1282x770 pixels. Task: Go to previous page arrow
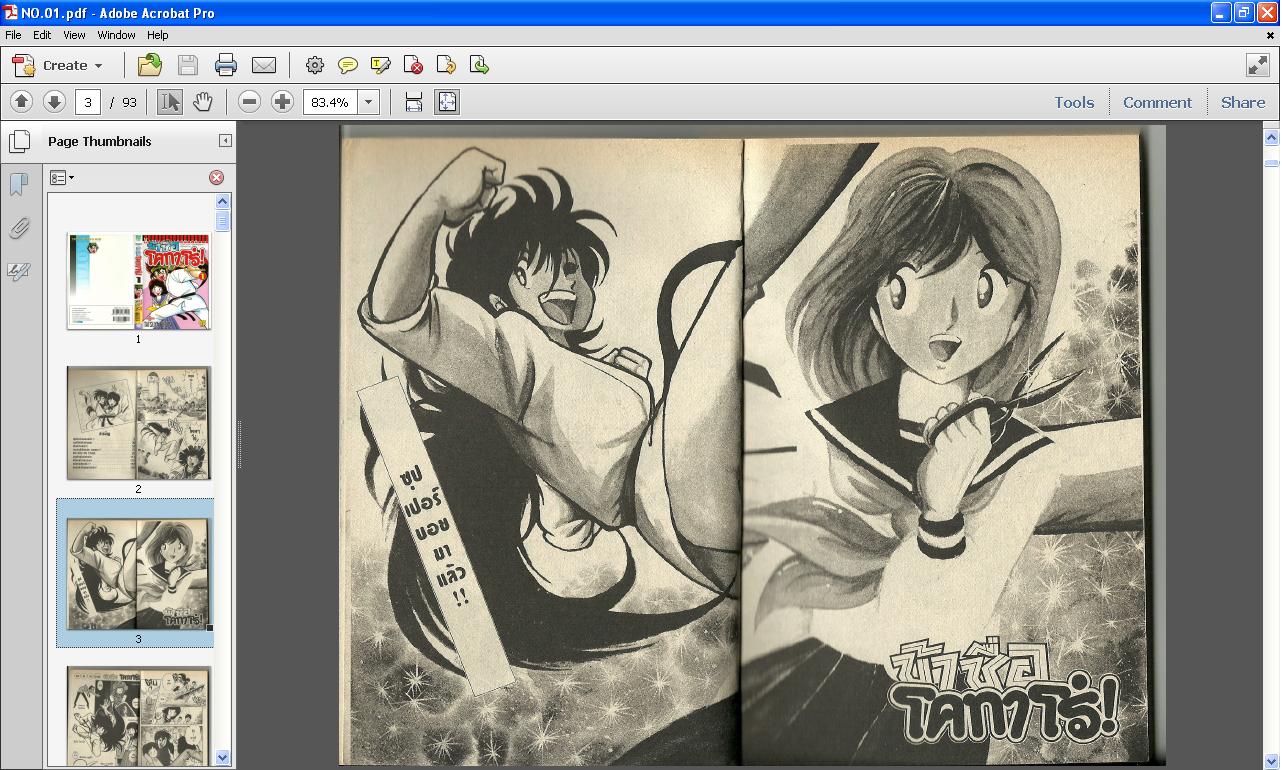21,102
